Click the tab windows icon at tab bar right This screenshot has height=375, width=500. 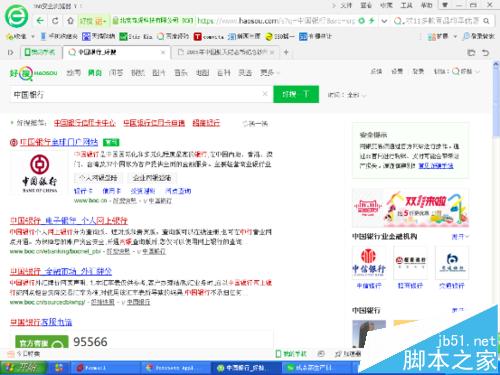[471, 52]
